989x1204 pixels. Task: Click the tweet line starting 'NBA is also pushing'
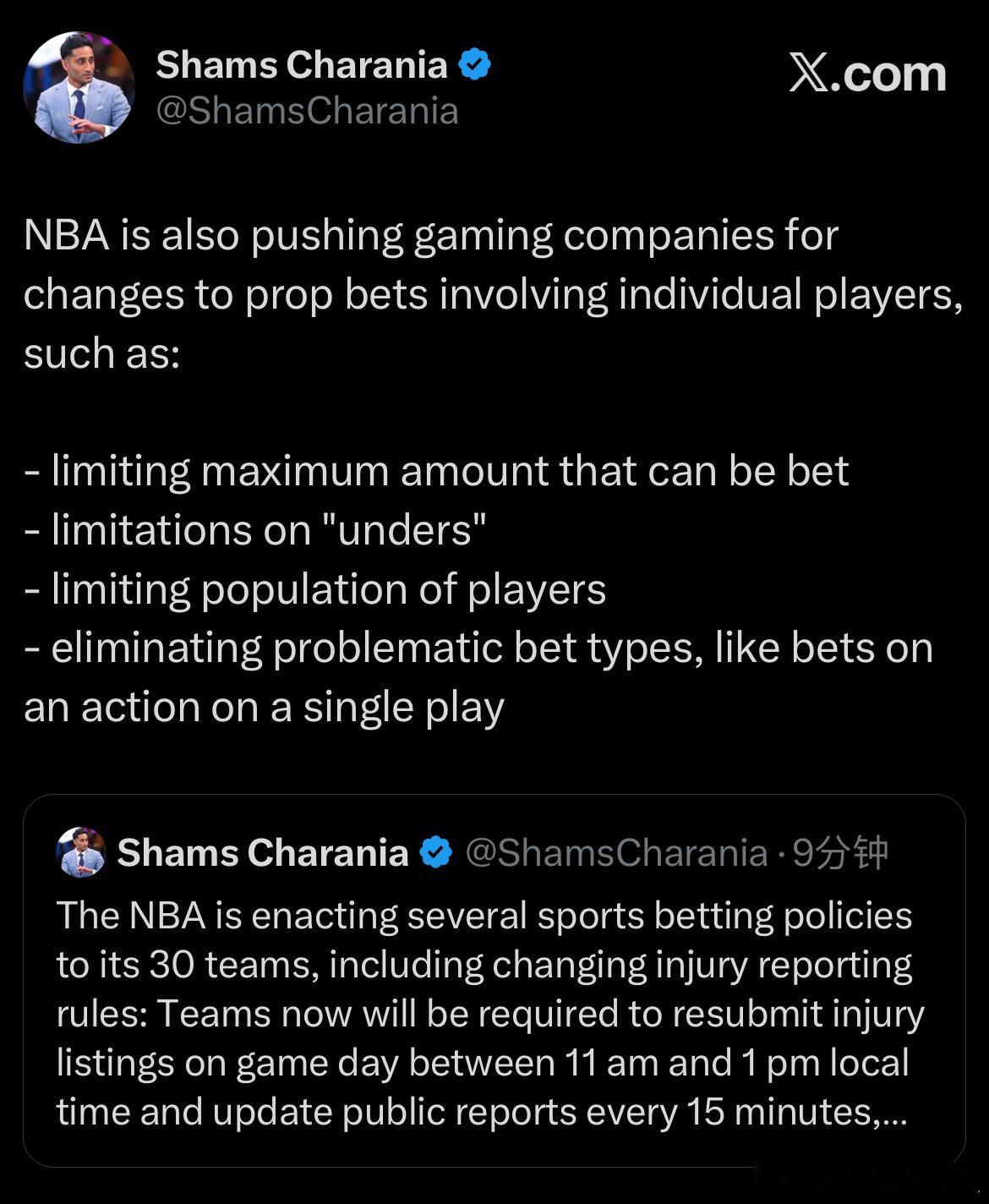point(431,236)
